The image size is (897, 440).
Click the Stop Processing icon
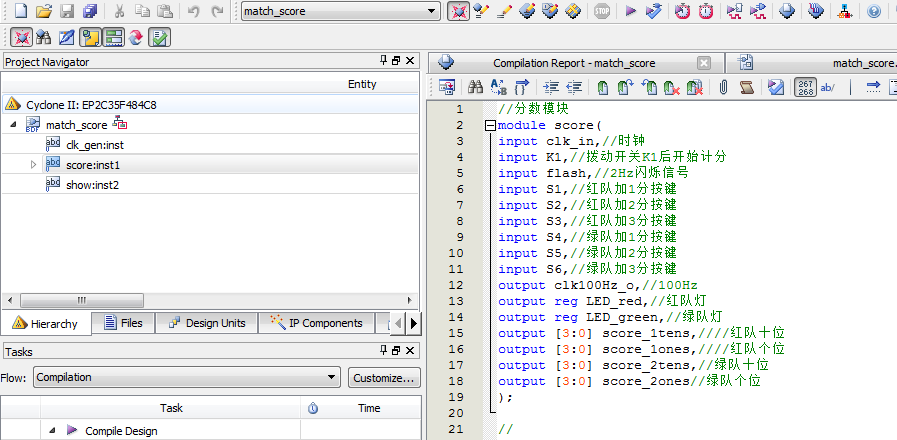(601, 12)
